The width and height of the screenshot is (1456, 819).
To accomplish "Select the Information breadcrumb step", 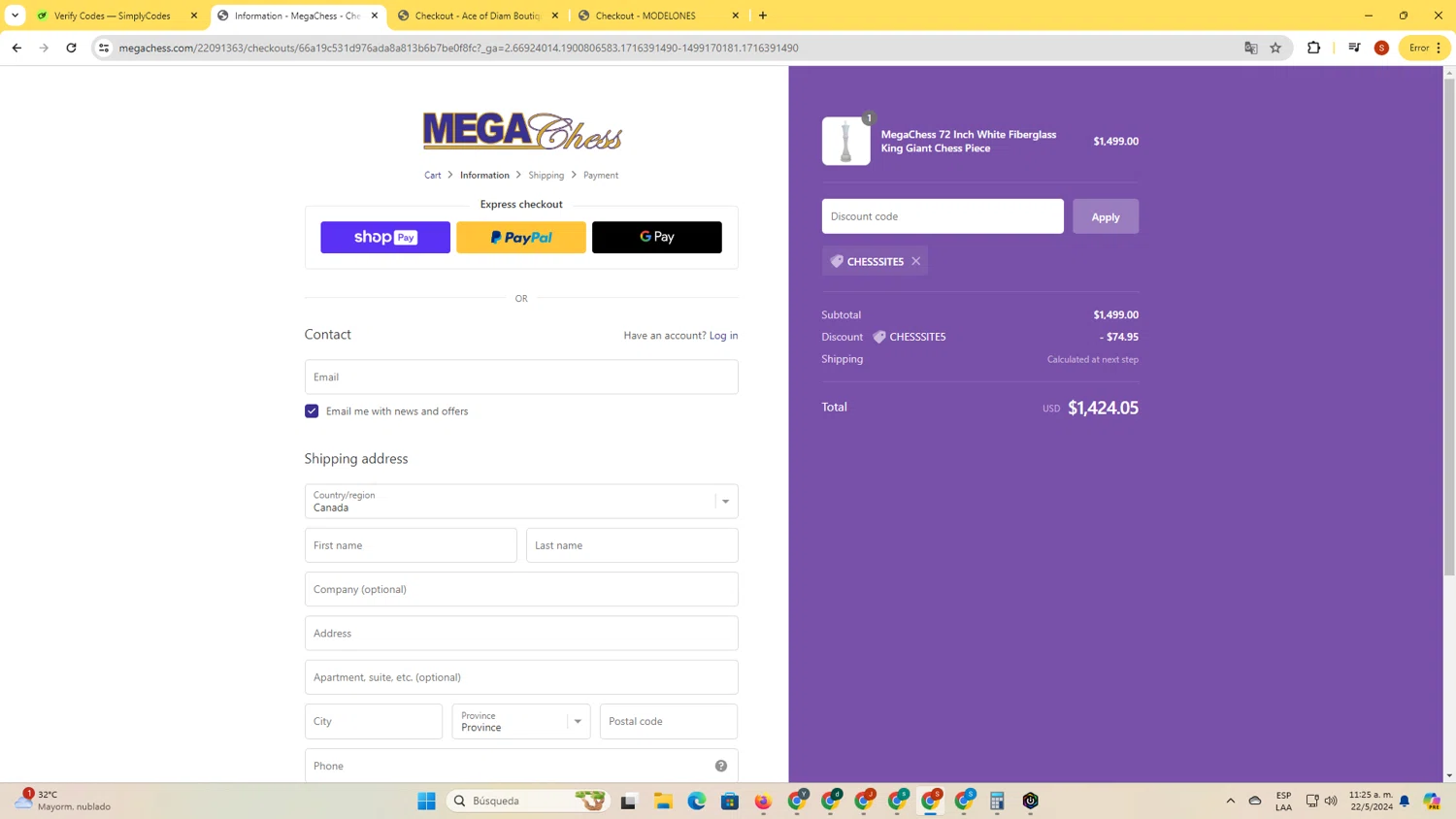I will pos(484,176).
